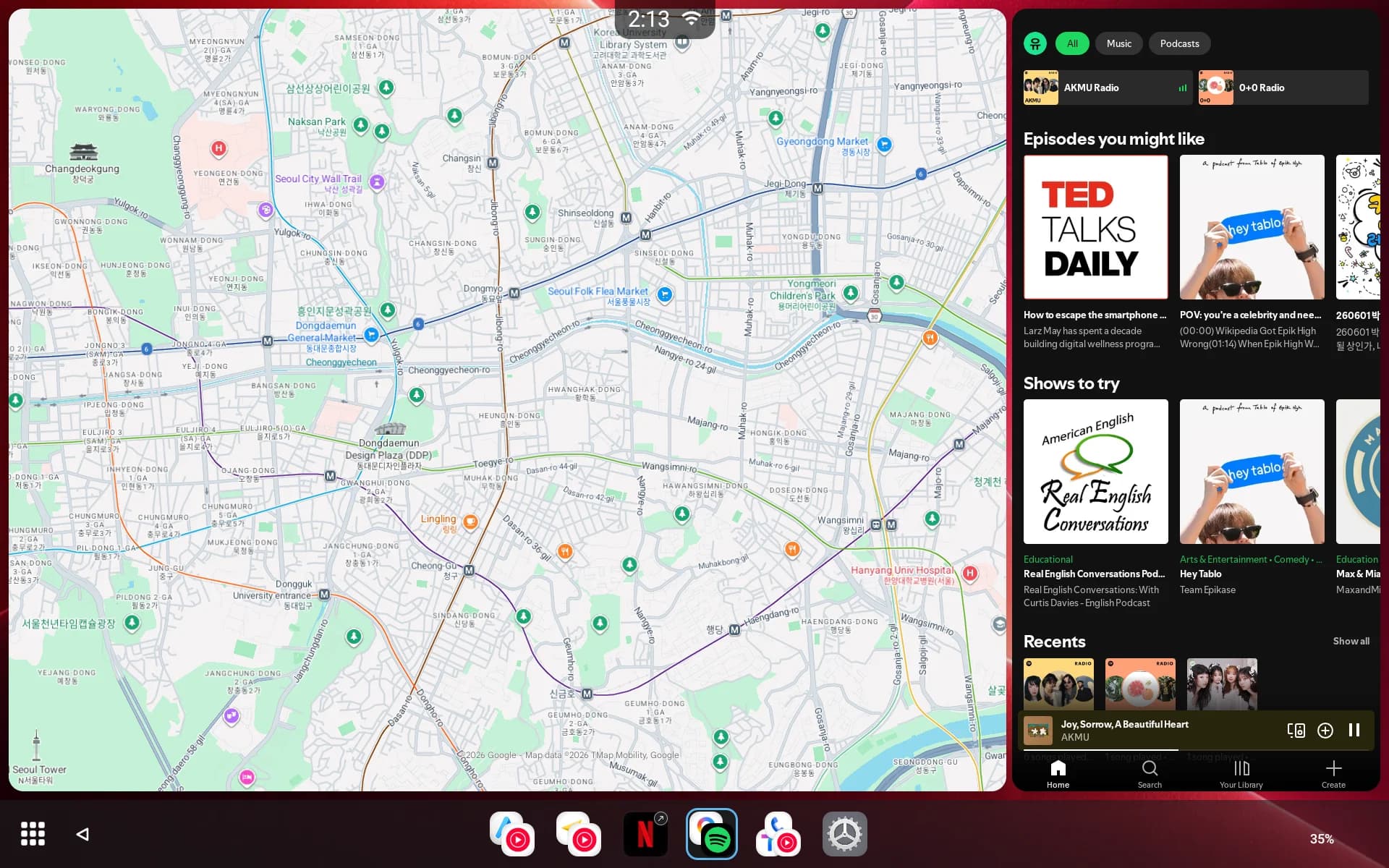This screenshot has height=868, width=1389.
Task: Launch the blue arrow and YouTube Music app pair
Action: [x=512, y=834]
